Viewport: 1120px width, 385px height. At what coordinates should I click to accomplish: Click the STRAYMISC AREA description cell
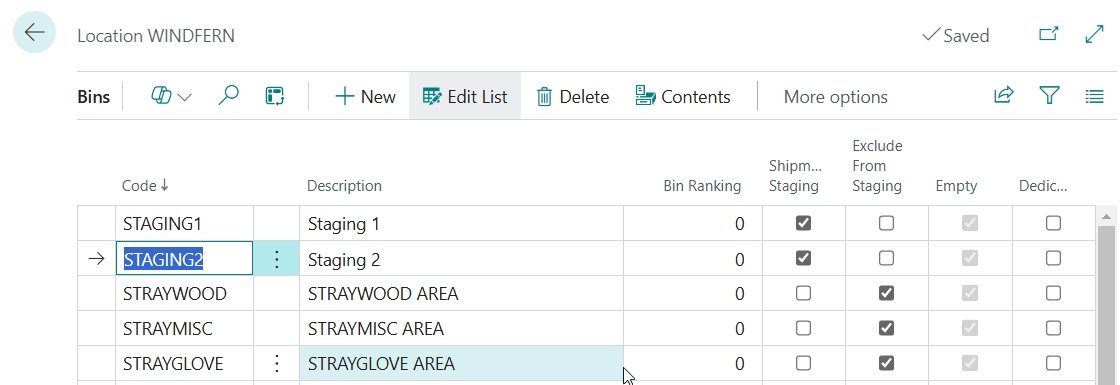coord(461,329)
